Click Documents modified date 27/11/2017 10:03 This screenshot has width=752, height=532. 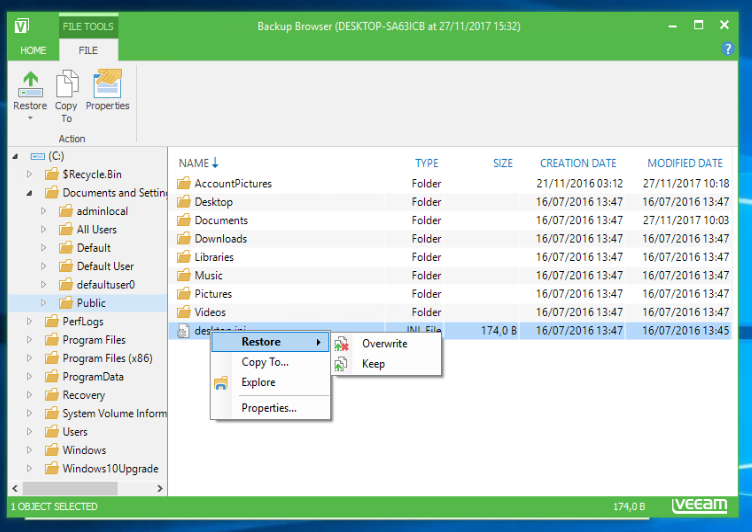(686, 220)
